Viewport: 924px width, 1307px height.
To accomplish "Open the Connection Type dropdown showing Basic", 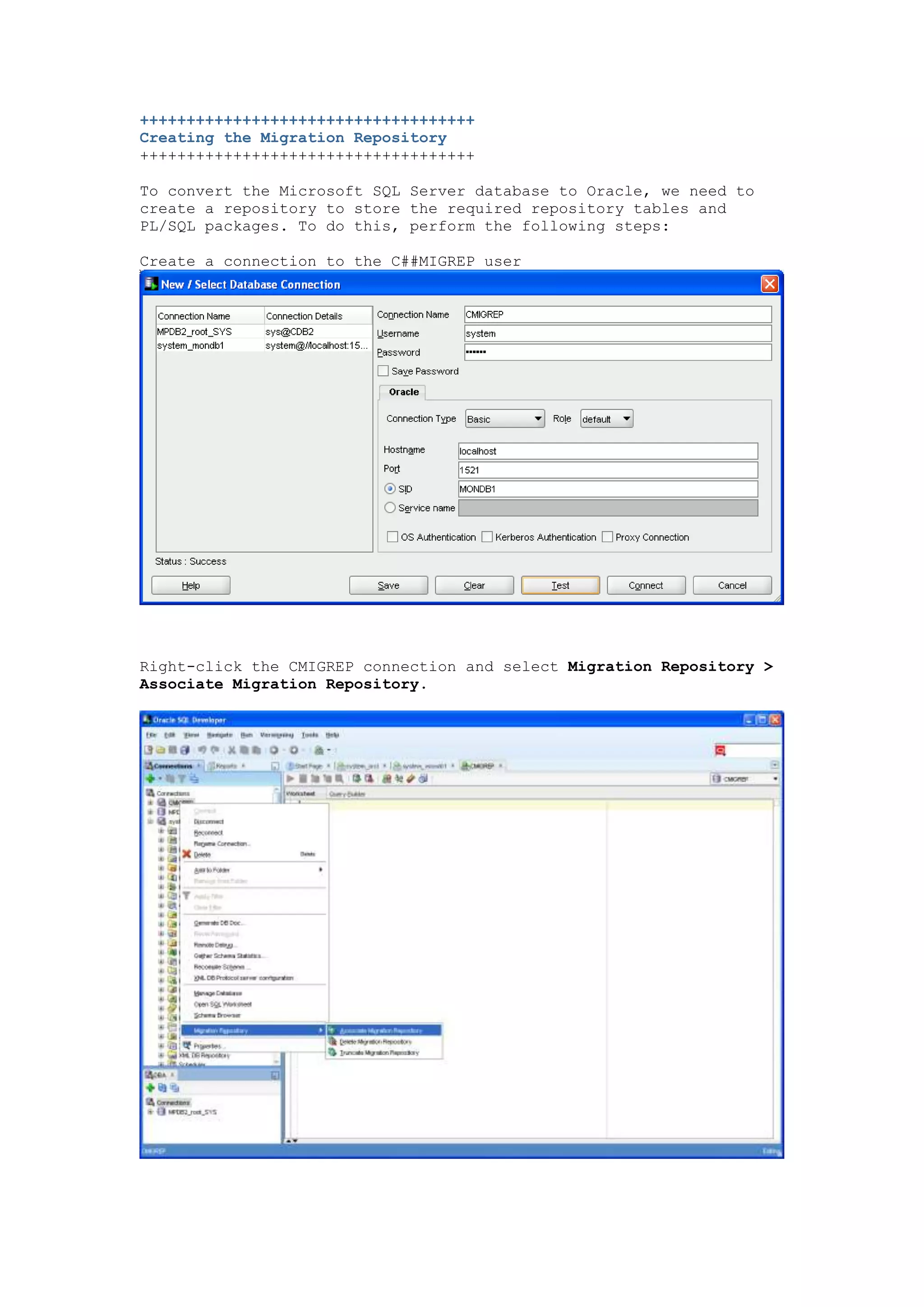I will (505, 419).
